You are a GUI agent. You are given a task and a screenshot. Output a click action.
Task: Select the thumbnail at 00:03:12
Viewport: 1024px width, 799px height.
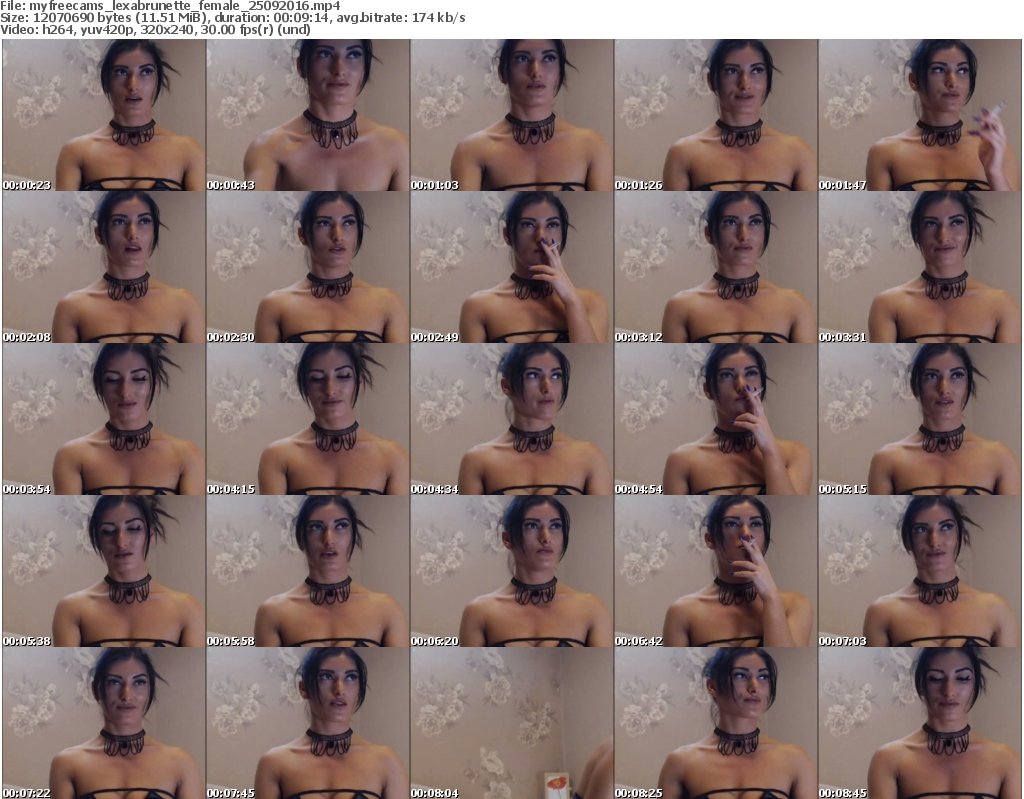716,267
